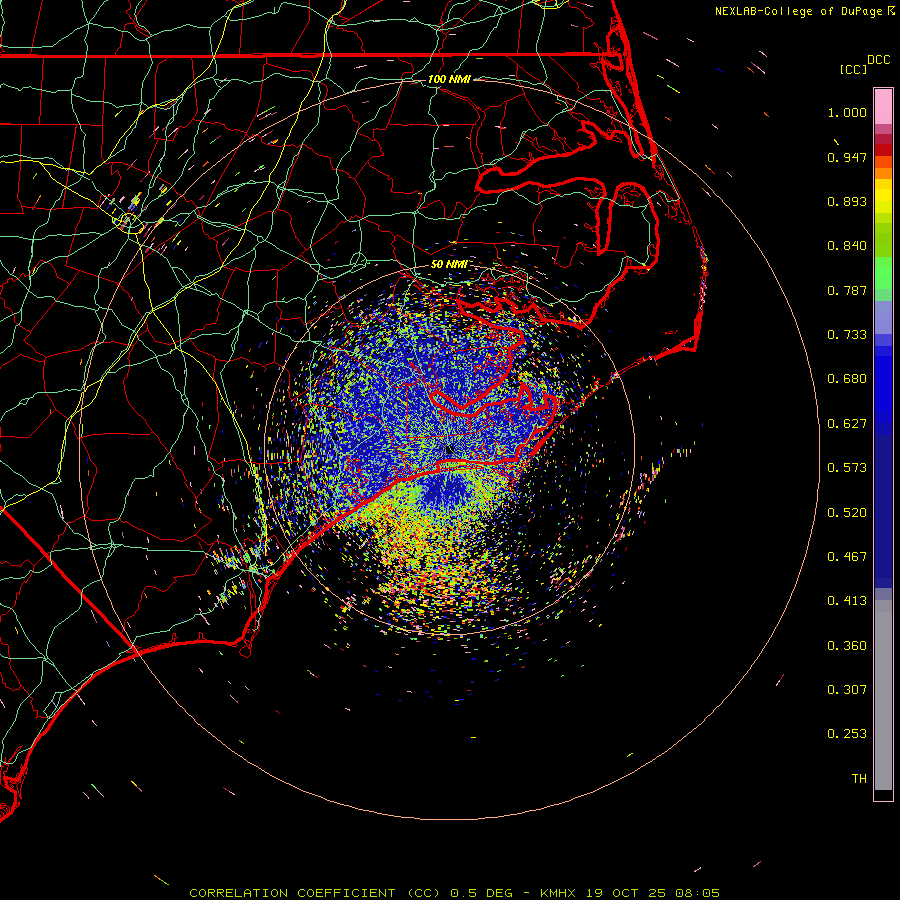Image resolution: width=900 pixels, height=900 pixels.
Task: Pick the red swatch on the color bar
Action: click(883, 150)
